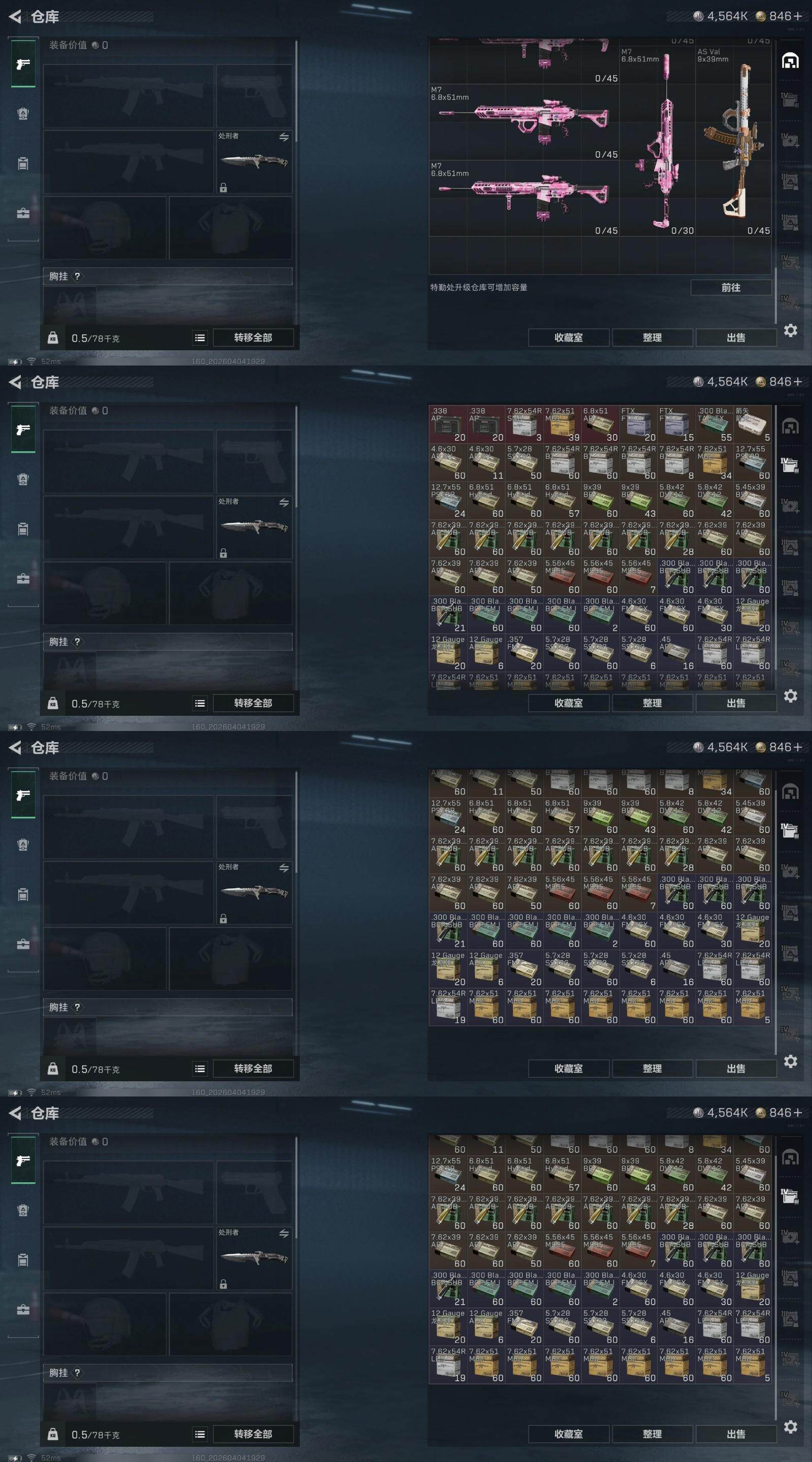Choose the 6.8x51 AP stack of 30
Image resolution: width=812 pixels, height=1462 pixels.
[x=600, y=424]
